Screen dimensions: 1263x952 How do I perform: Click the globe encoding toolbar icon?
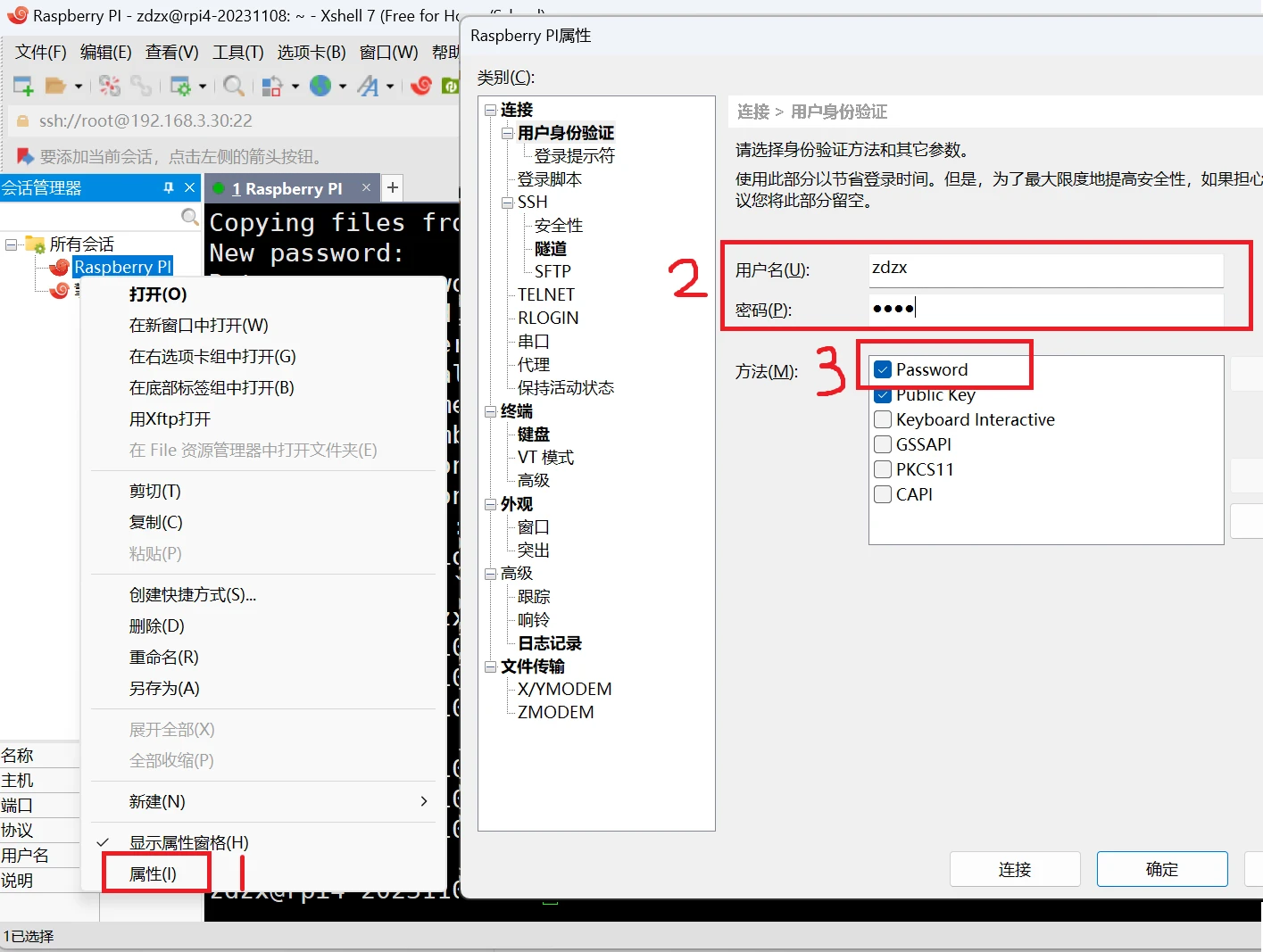tap(320, 86)
